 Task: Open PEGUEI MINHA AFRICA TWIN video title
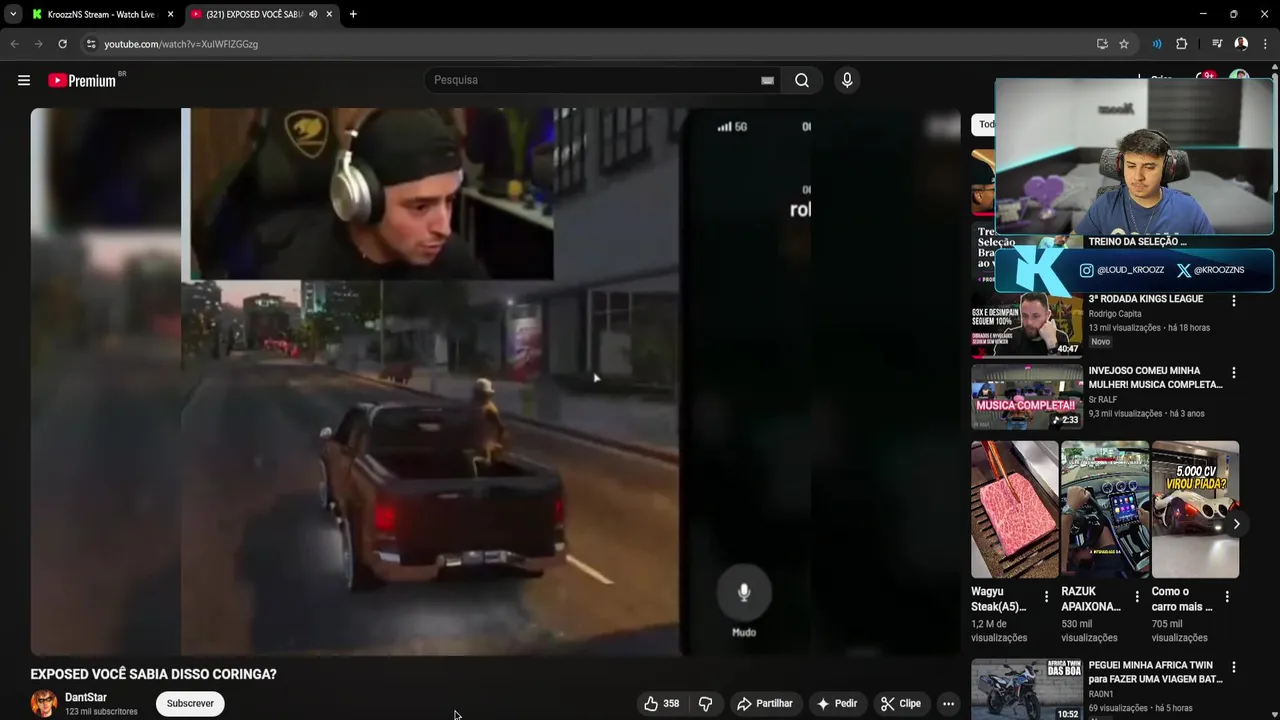pos(1156,672)
